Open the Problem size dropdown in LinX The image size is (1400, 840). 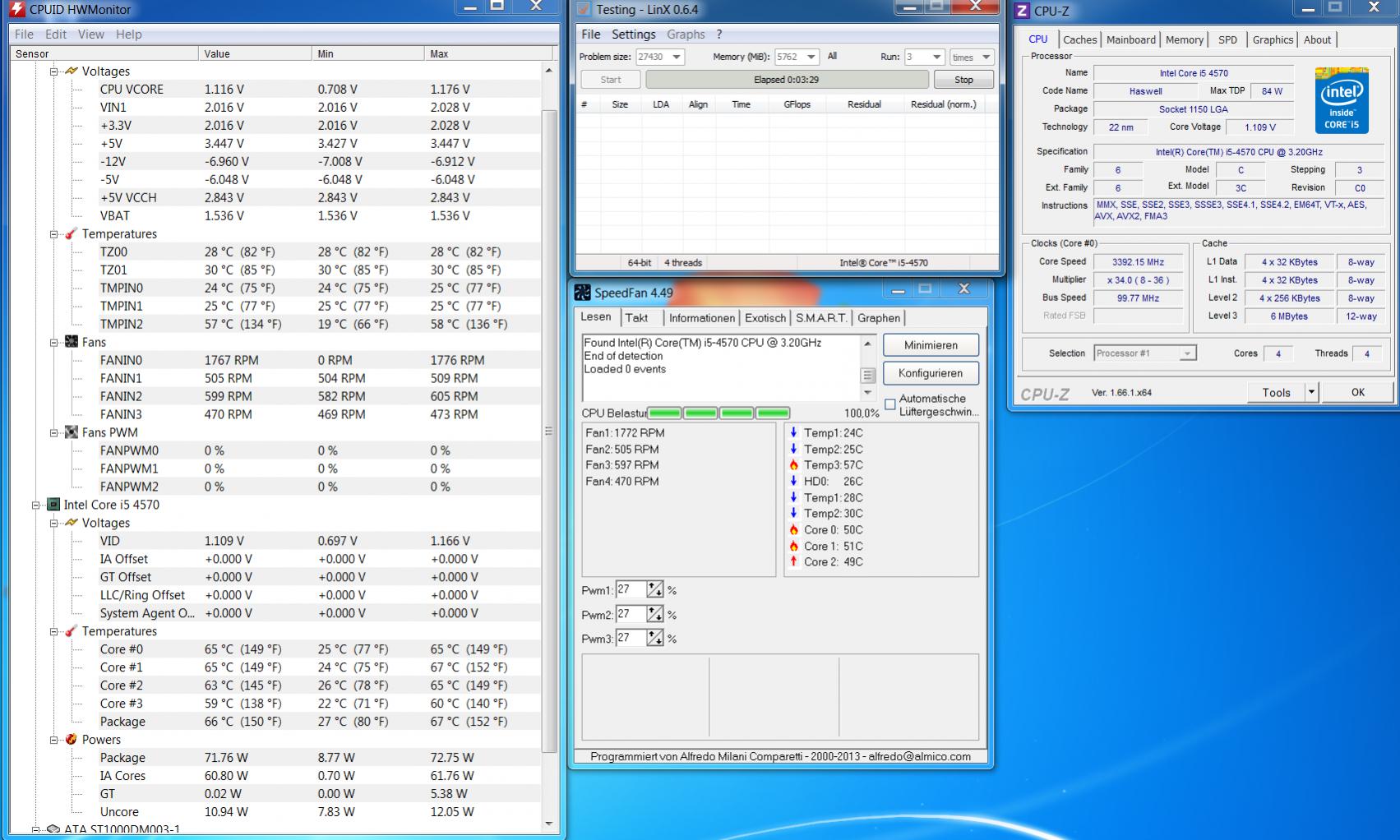click(677, 57)
